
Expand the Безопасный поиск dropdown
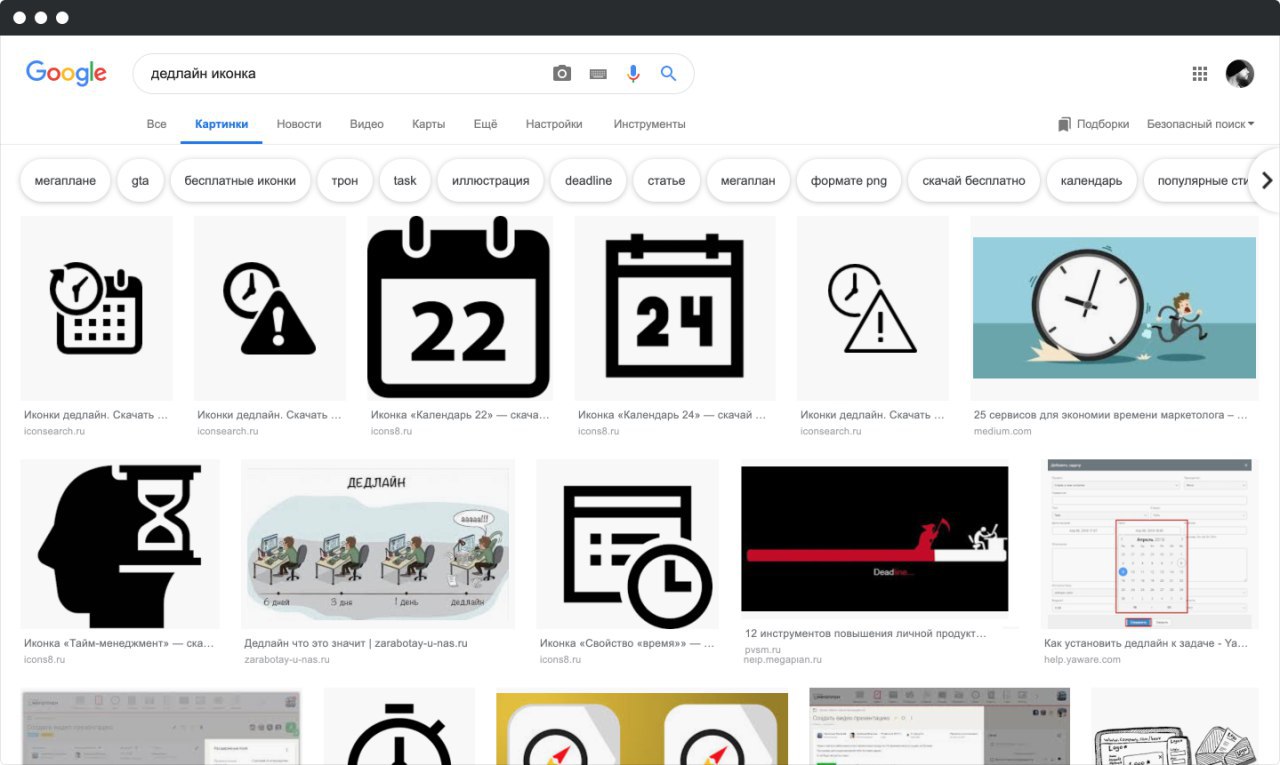1200,124
